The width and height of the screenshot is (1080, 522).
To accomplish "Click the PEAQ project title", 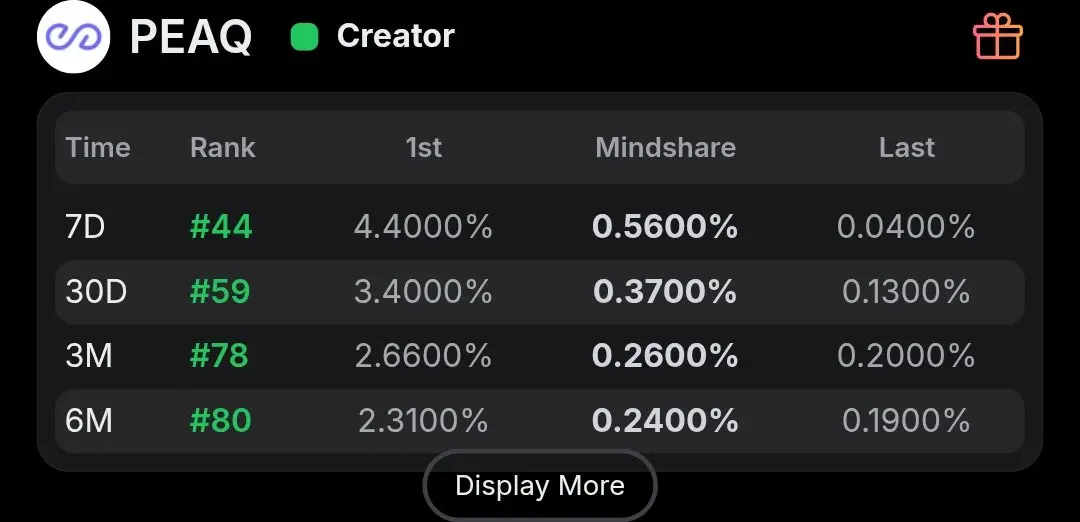I will [191, 37].
